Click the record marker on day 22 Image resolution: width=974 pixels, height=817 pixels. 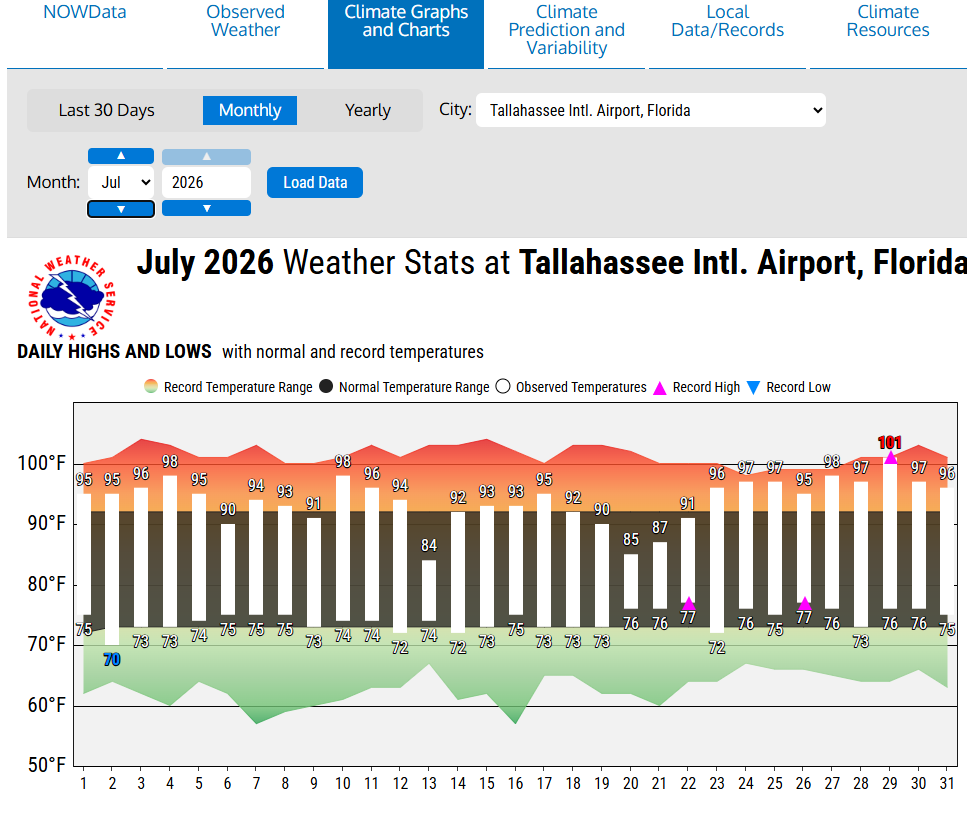click(688, 603)
